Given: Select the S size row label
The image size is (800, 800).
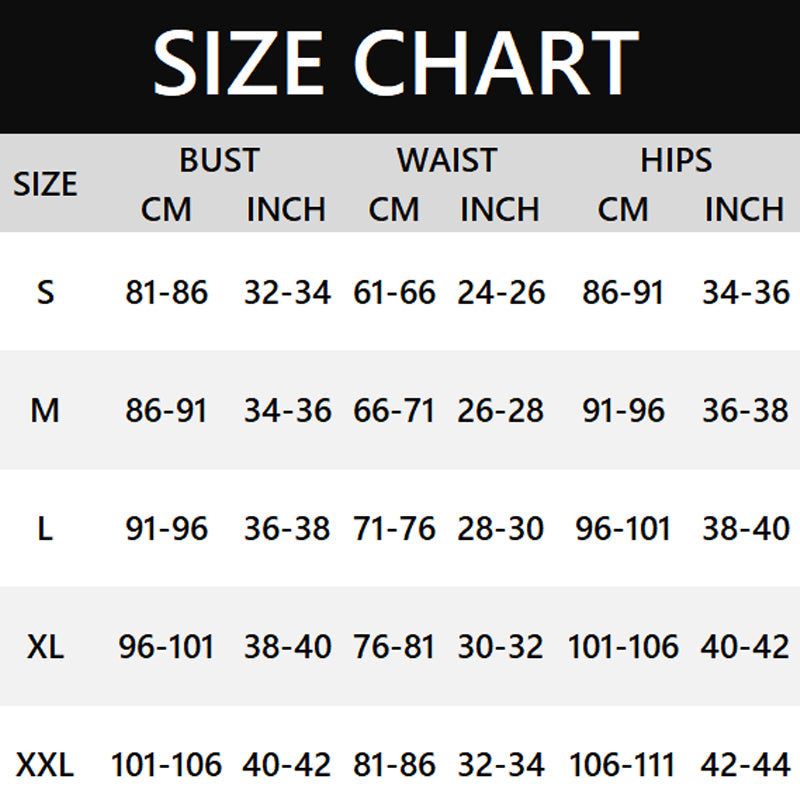Looking at the screenshot, I should click(x=45, y=292).
